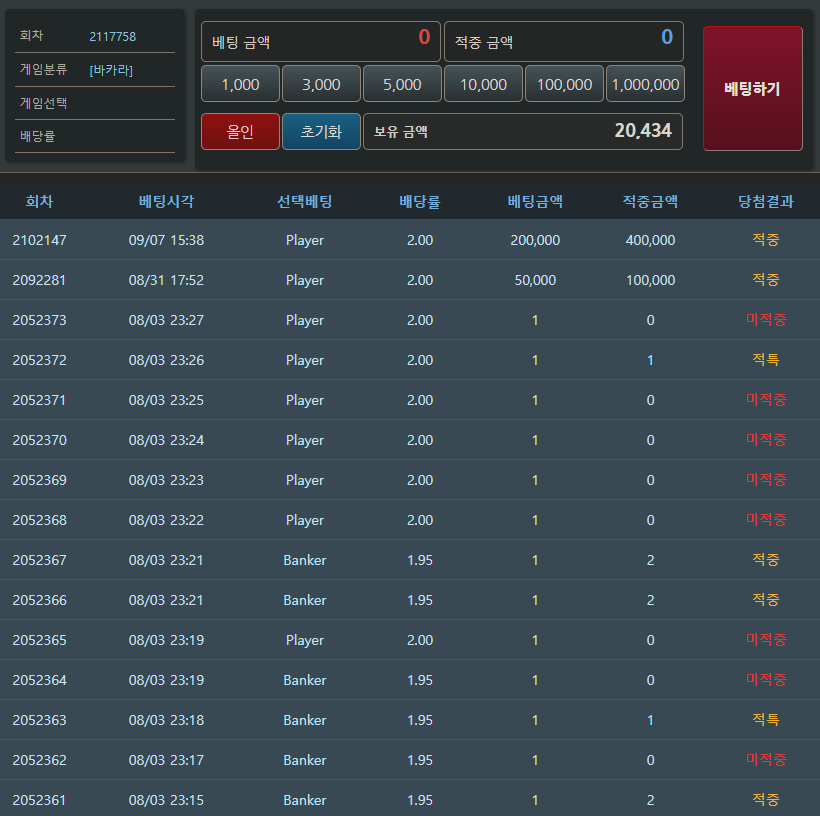The image size is (820, 816).
Task: Select round 2092281 row
Action: [410, 280]
